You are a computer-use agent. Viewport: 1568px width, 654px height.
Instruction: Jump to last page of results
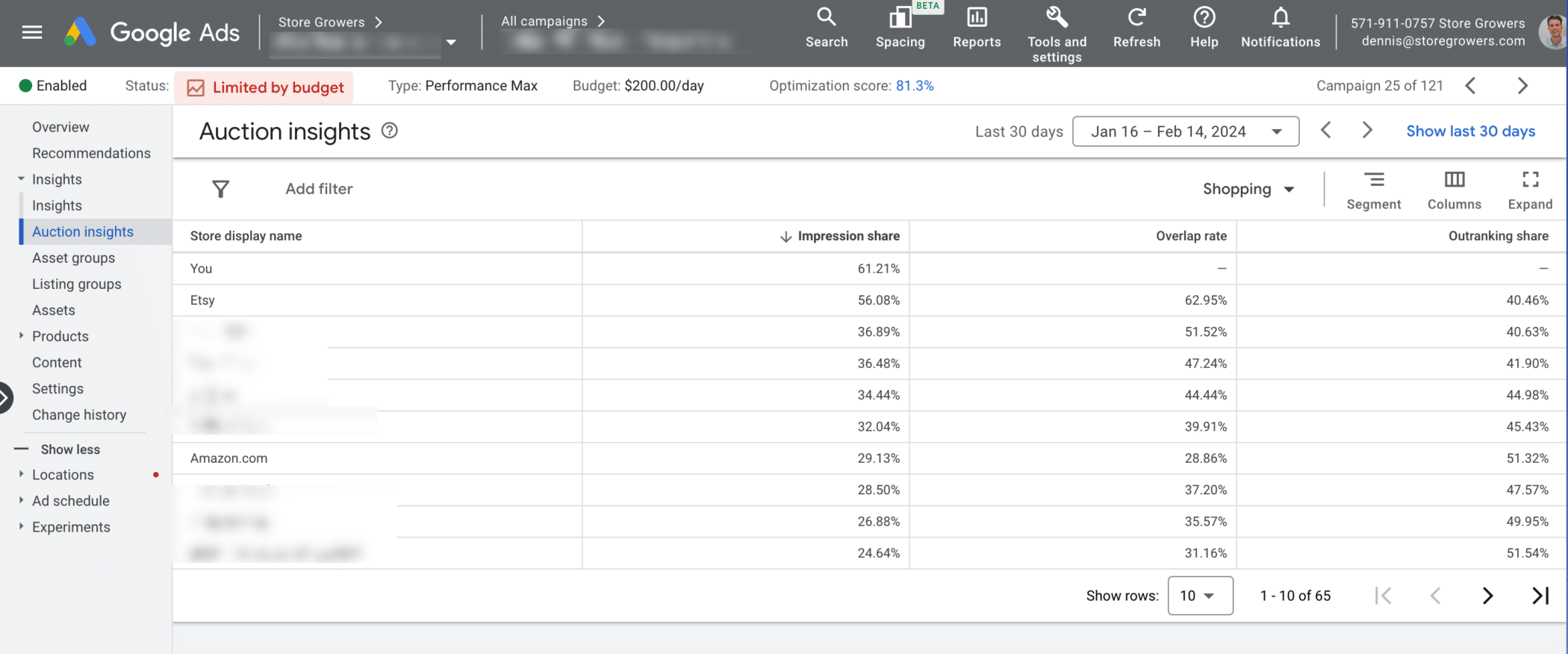1540,596
